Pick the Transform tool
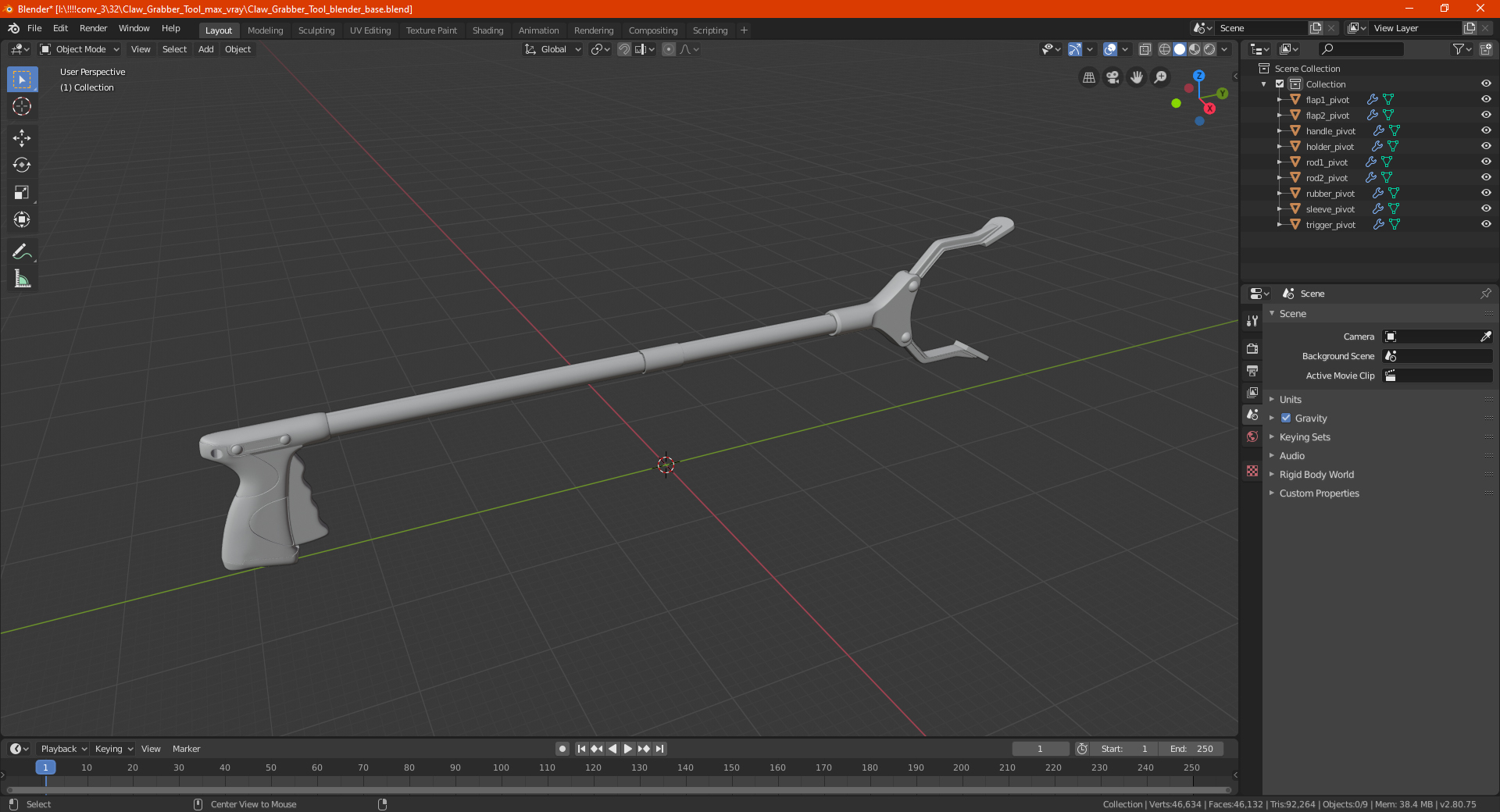Viewport: 1500px width, 812px height. 22,220
